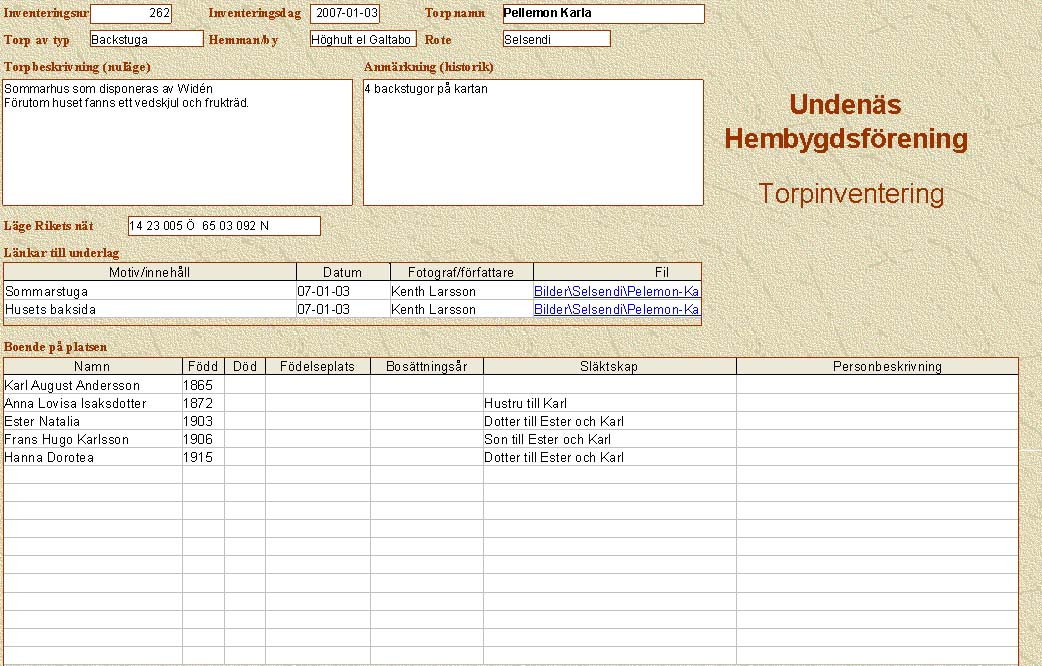Click the Rote field Selsendi
This screenshot has height=666, width=1042.
[x=556, y=39]
